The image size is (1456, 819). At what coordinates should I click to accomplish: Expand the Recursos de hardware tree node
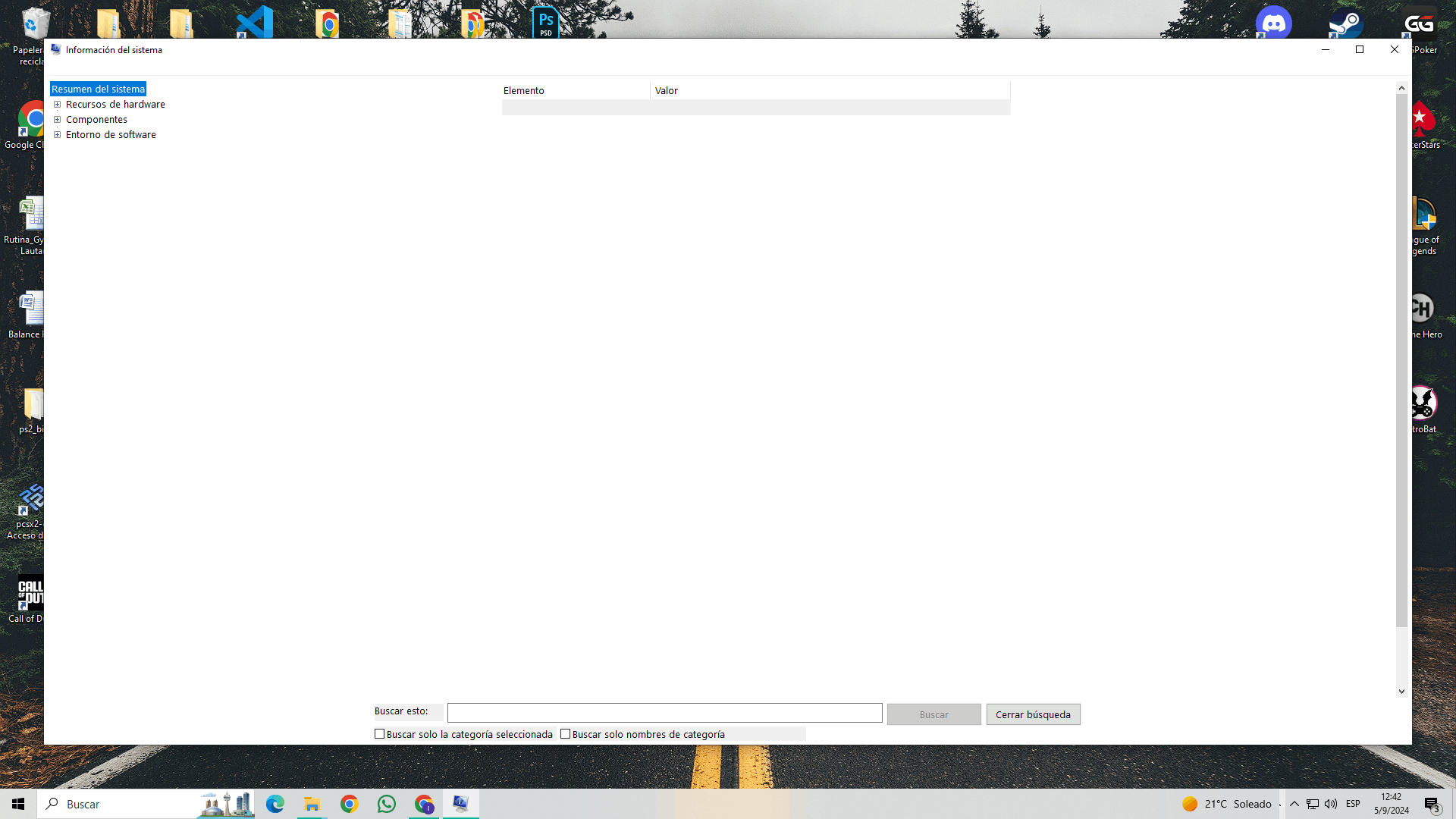click(58, 104)
